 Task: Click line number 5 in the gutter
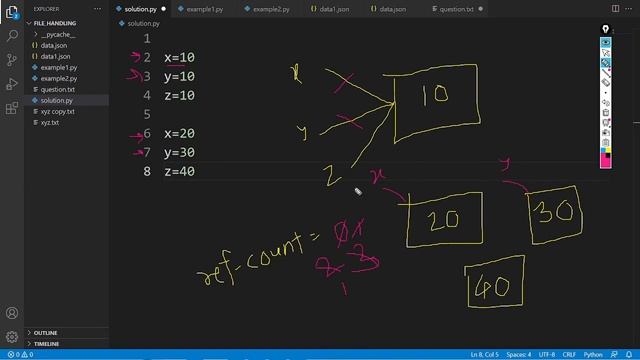[x=147, y=114]
